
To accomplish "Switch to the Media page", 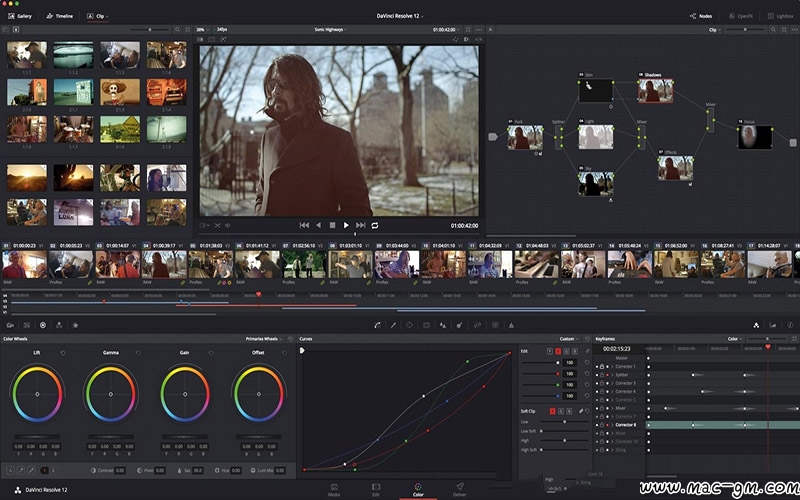I will coord(334,490).
